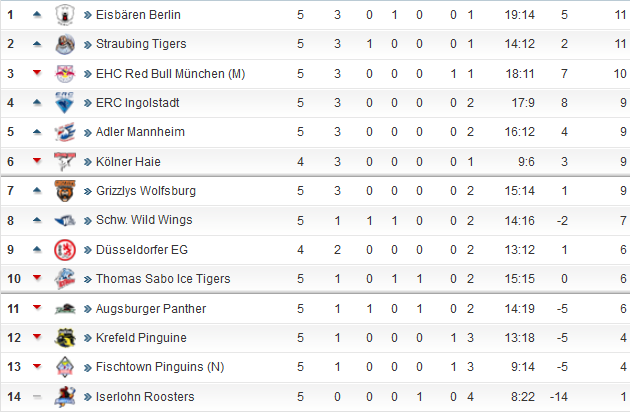
Task: Open the Iserlohn Roosters logo
Action: click(65, 397)
